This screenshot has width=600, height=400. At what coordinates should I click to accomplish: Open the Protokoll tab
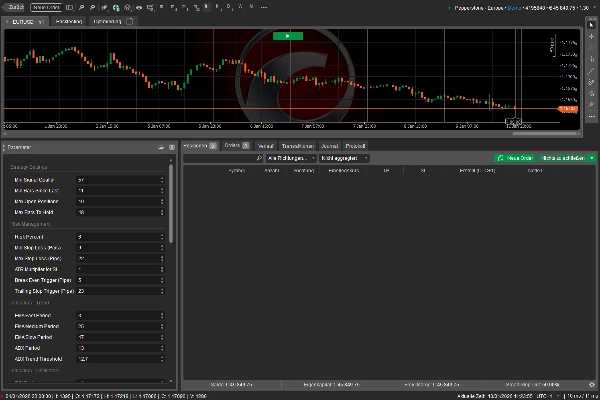coord(355,146)
